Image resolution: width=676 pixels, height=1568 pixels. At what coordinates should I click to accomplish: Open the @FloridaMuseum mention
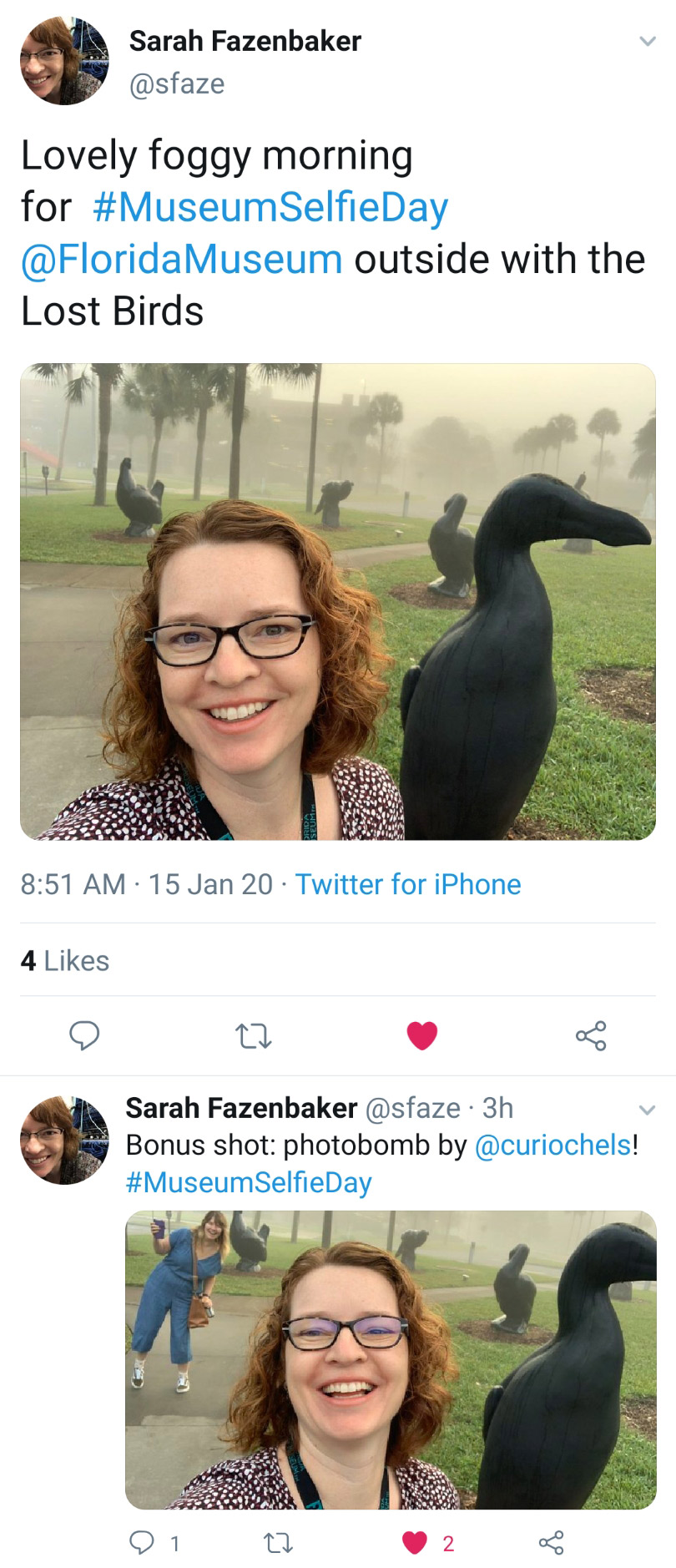[181, 259]
